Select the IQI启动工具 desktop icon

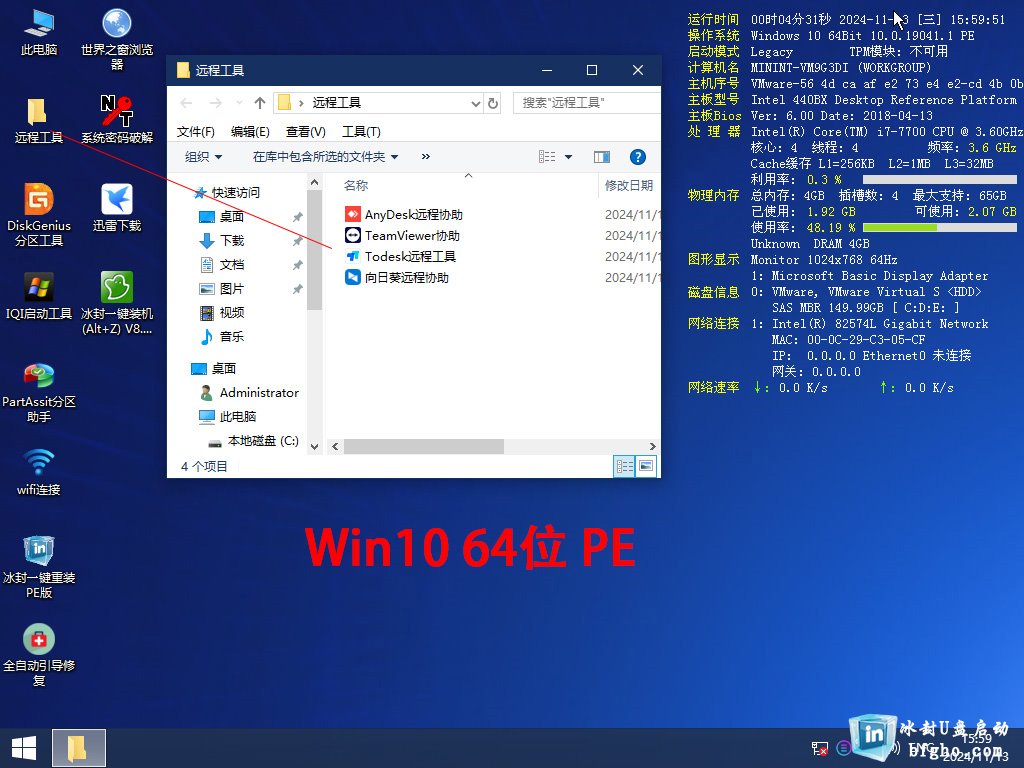click(39, 296)
